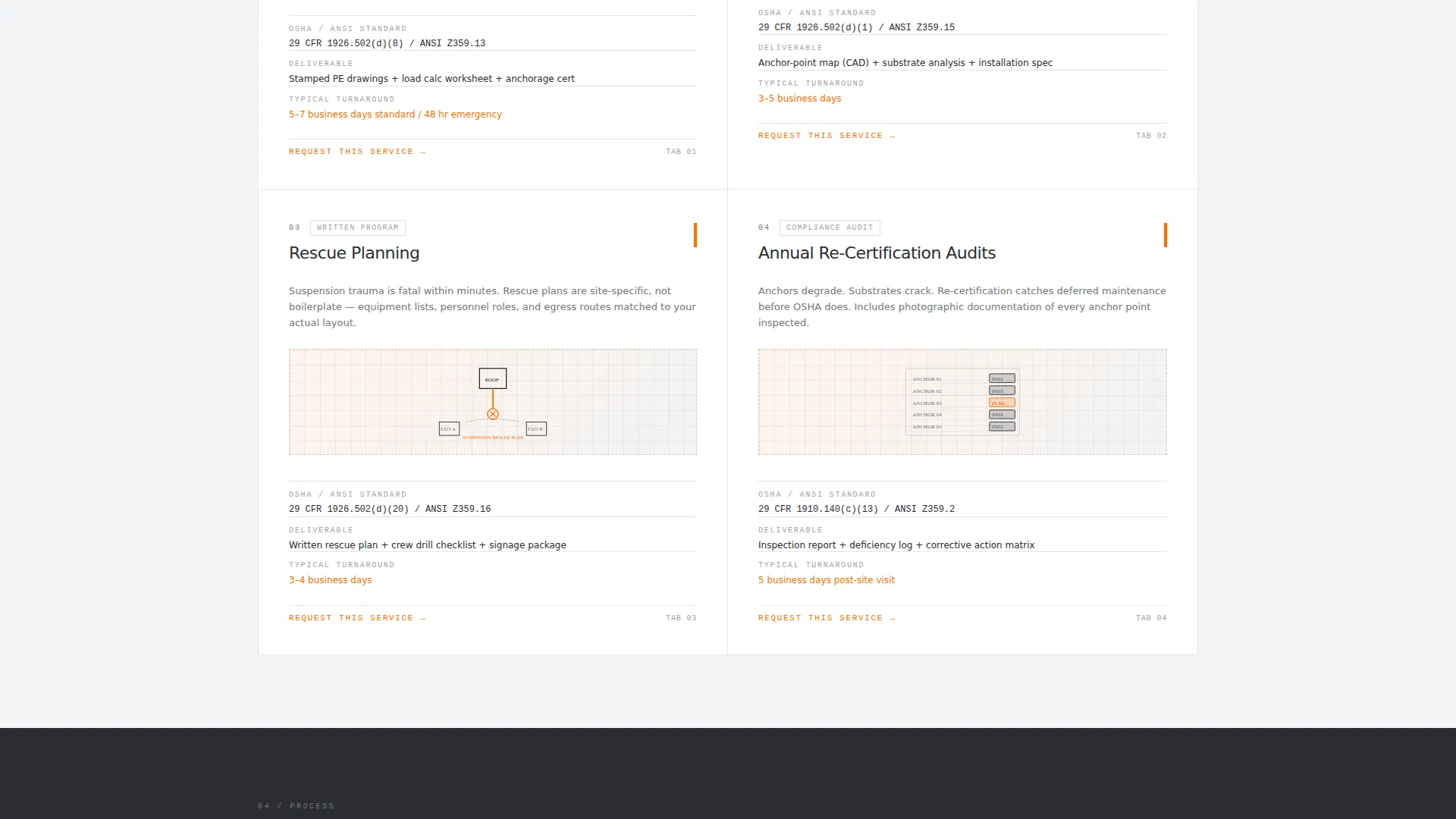View the suspension rescue plan diagram
The image size is (1456, 819).
pos(493,402)
